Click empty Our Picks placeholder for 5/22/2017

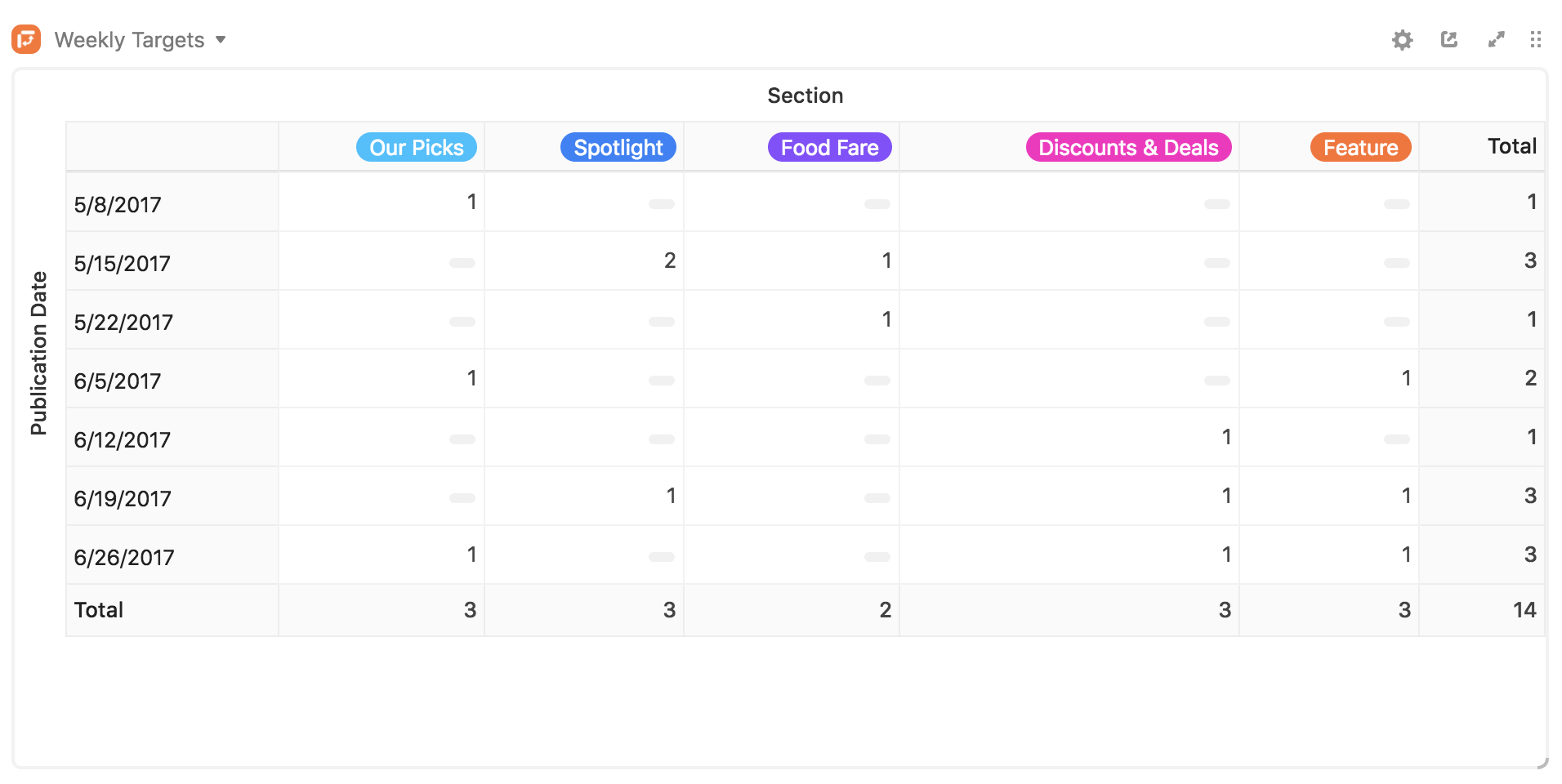pos(462,322)
